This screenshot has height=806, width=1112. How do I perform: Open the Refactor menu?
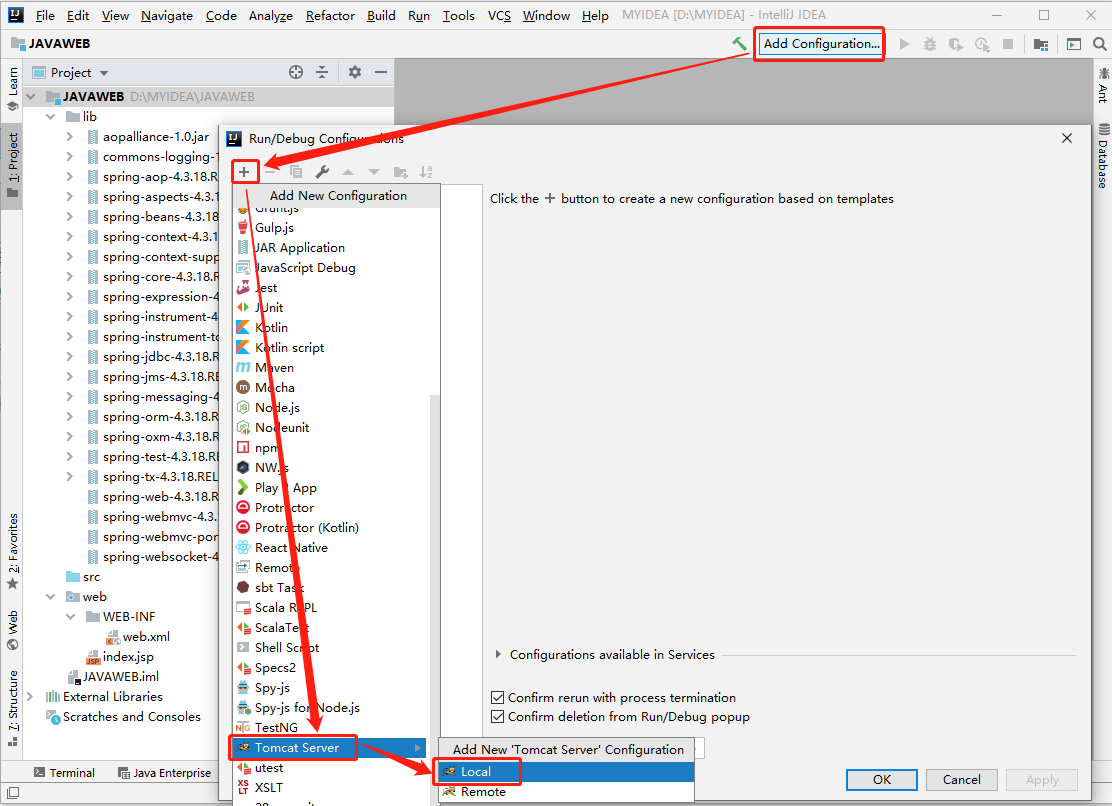330,16
